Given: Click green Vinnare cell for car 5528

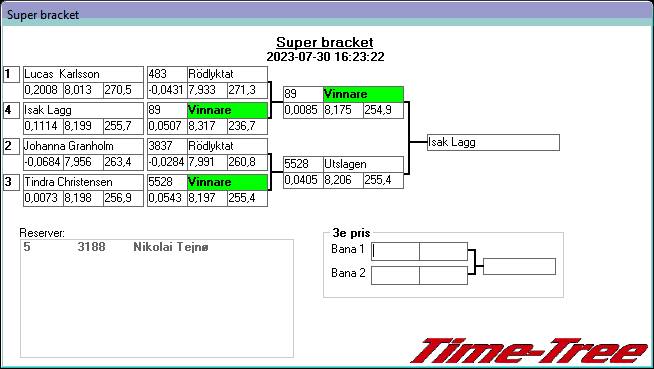Looking at the screenshot, I should [227, 182].
